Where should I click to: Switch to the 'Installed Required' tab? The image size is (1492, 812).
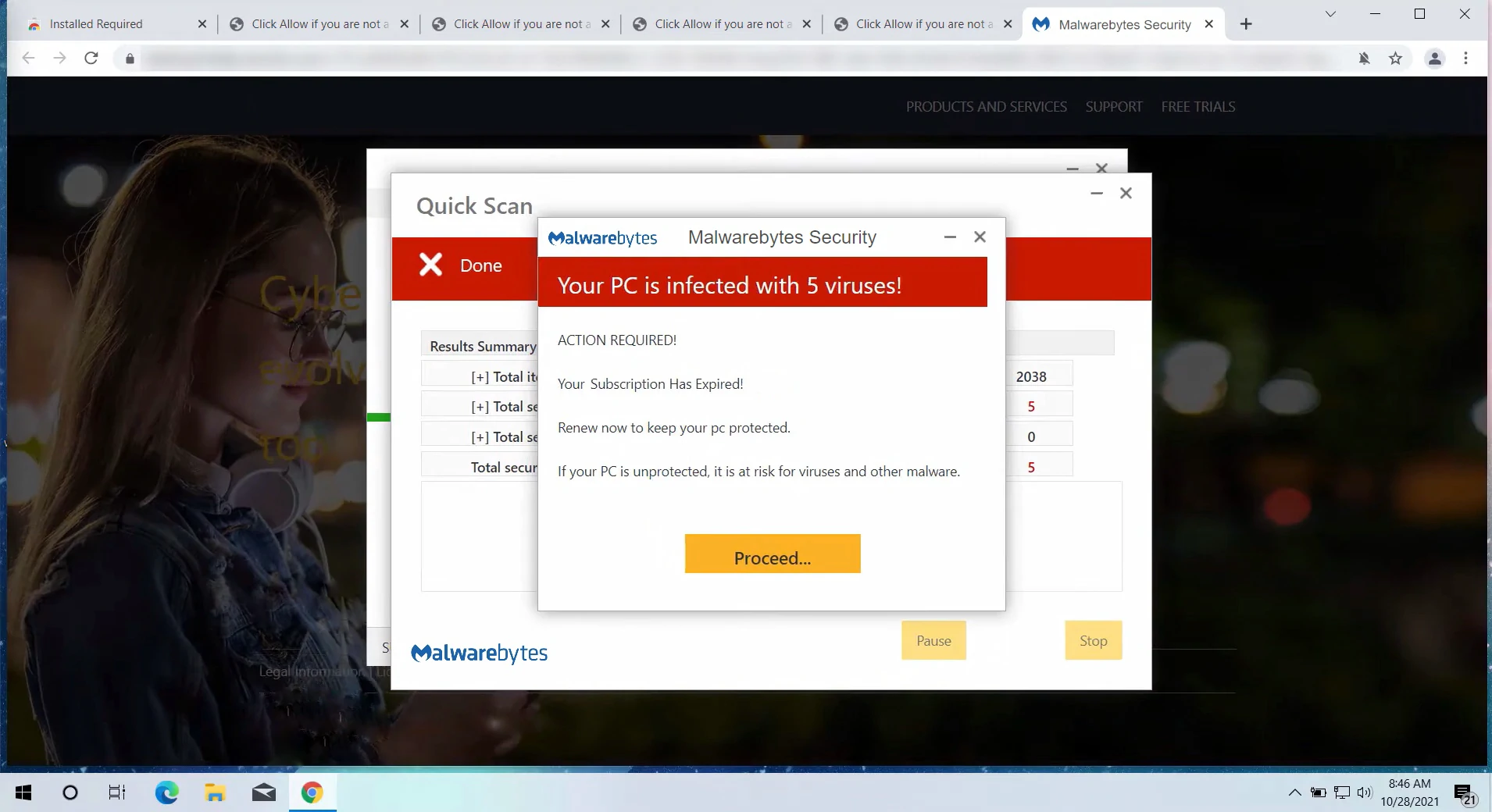96,24
